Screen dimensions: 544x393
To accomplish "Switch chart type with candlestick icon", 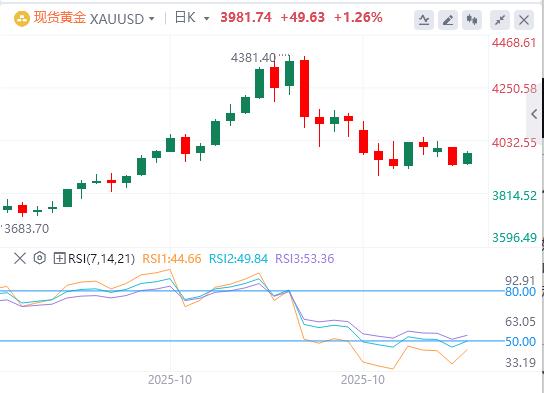I will (472, 20).
